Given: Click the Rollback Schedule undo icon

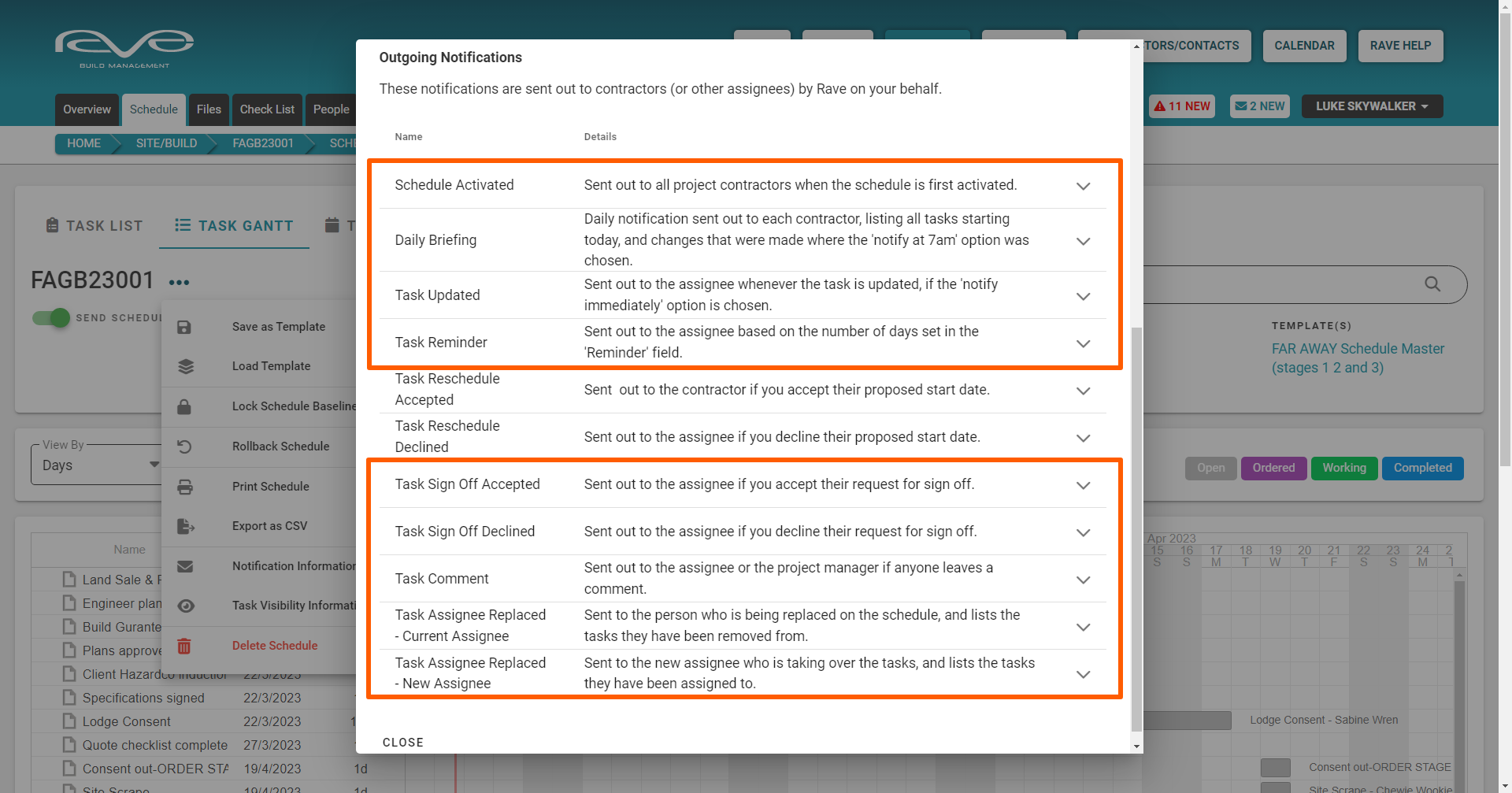Looking at the screenshot, I should click(184, 447).
